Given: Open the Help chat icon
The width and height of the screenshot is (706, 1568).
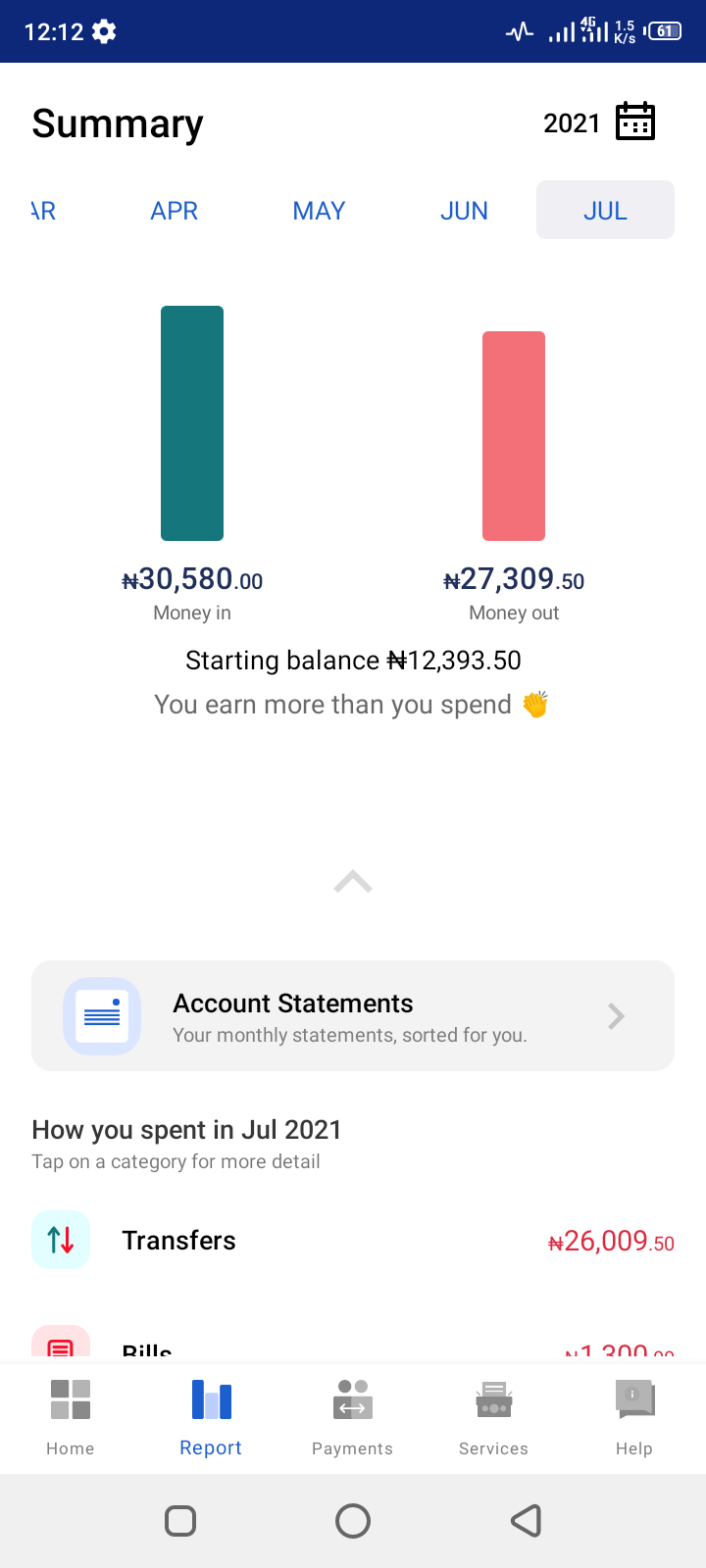Looking at the screenshot, I should point(634,1399).
